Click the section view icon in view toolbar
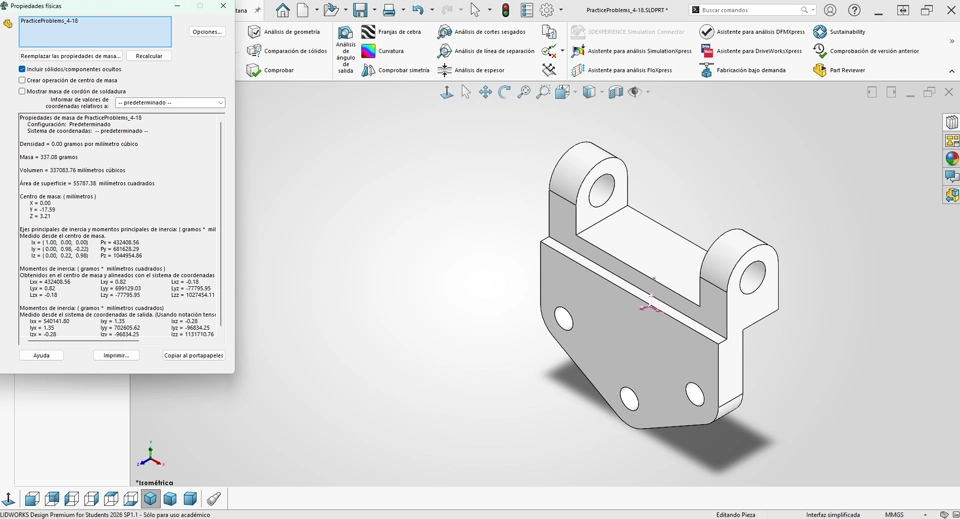Viewport: 960px width, 519px height. [615, 92]
